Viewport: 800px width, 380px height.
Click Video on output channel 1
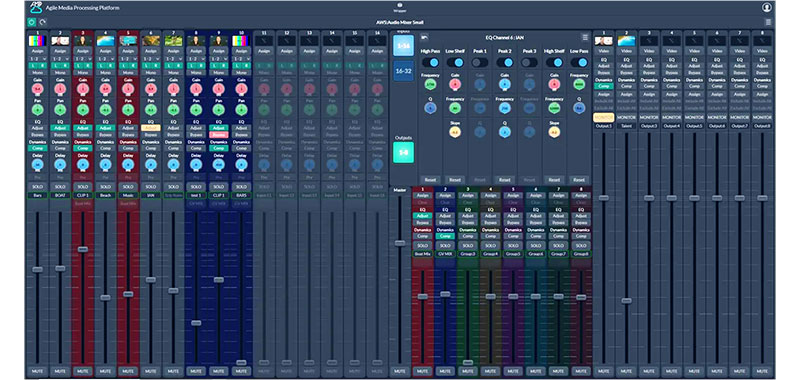(x=604, y=51)
